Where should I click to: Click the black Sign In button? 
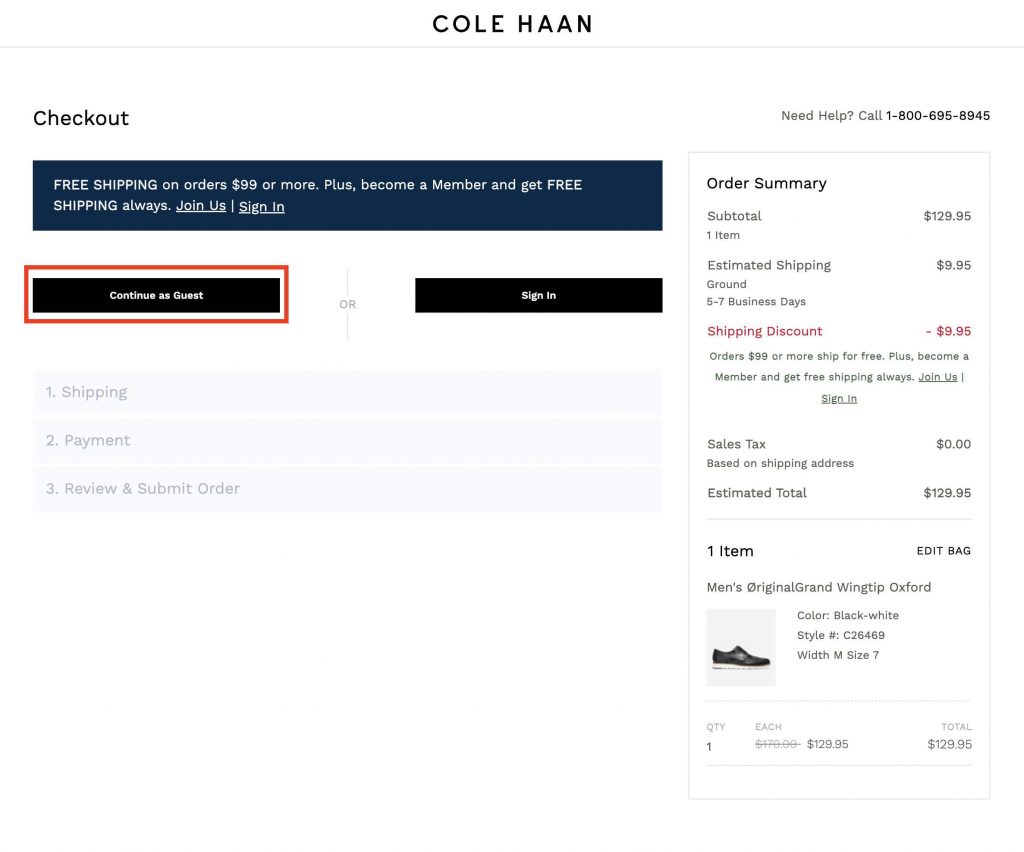(x=538, y=295)
